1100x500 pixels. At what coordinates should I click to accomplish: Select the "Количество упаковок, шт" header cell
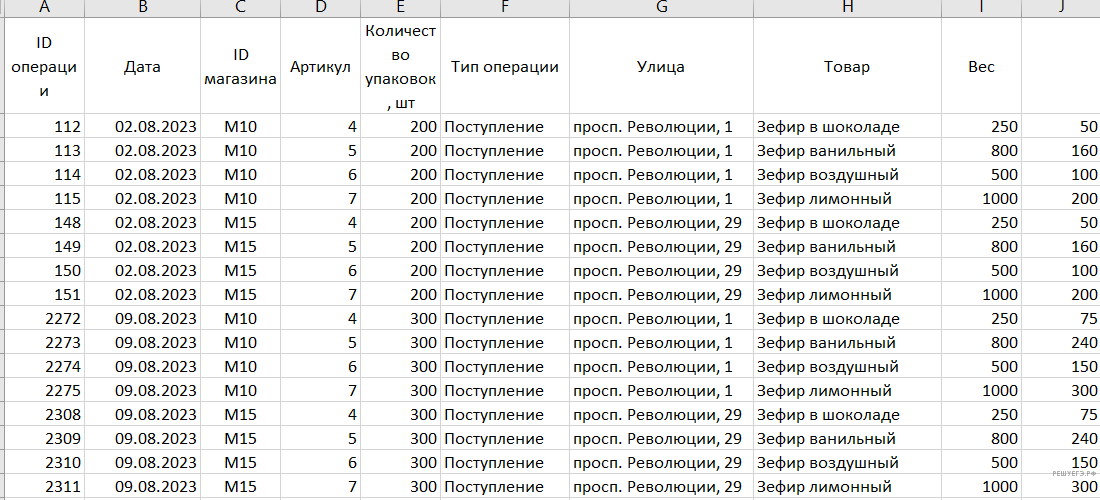(400, 67)
